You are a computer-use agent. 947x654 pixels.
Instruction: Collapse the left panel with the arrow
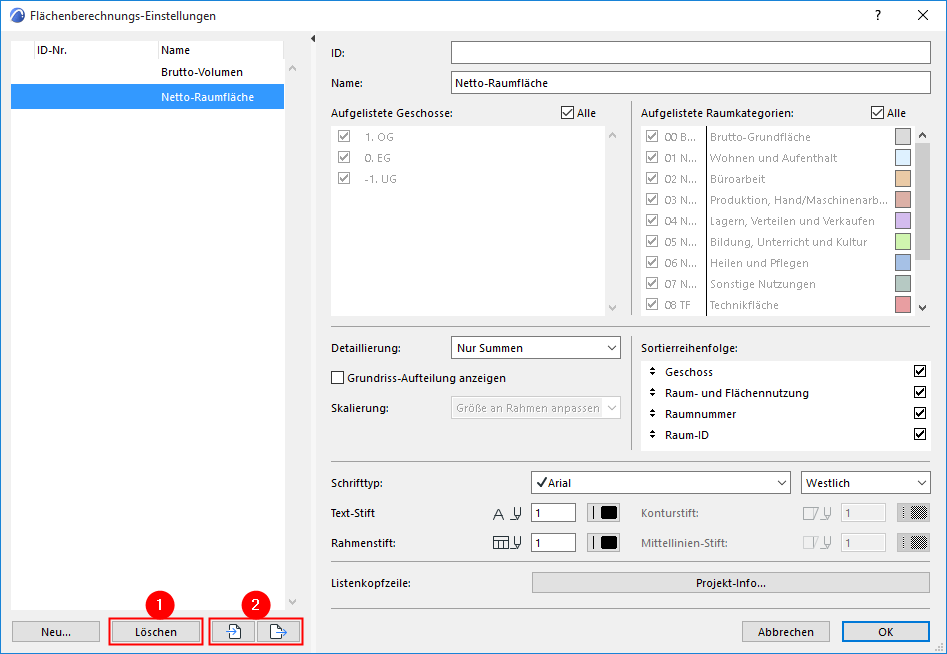pos(313,39)
